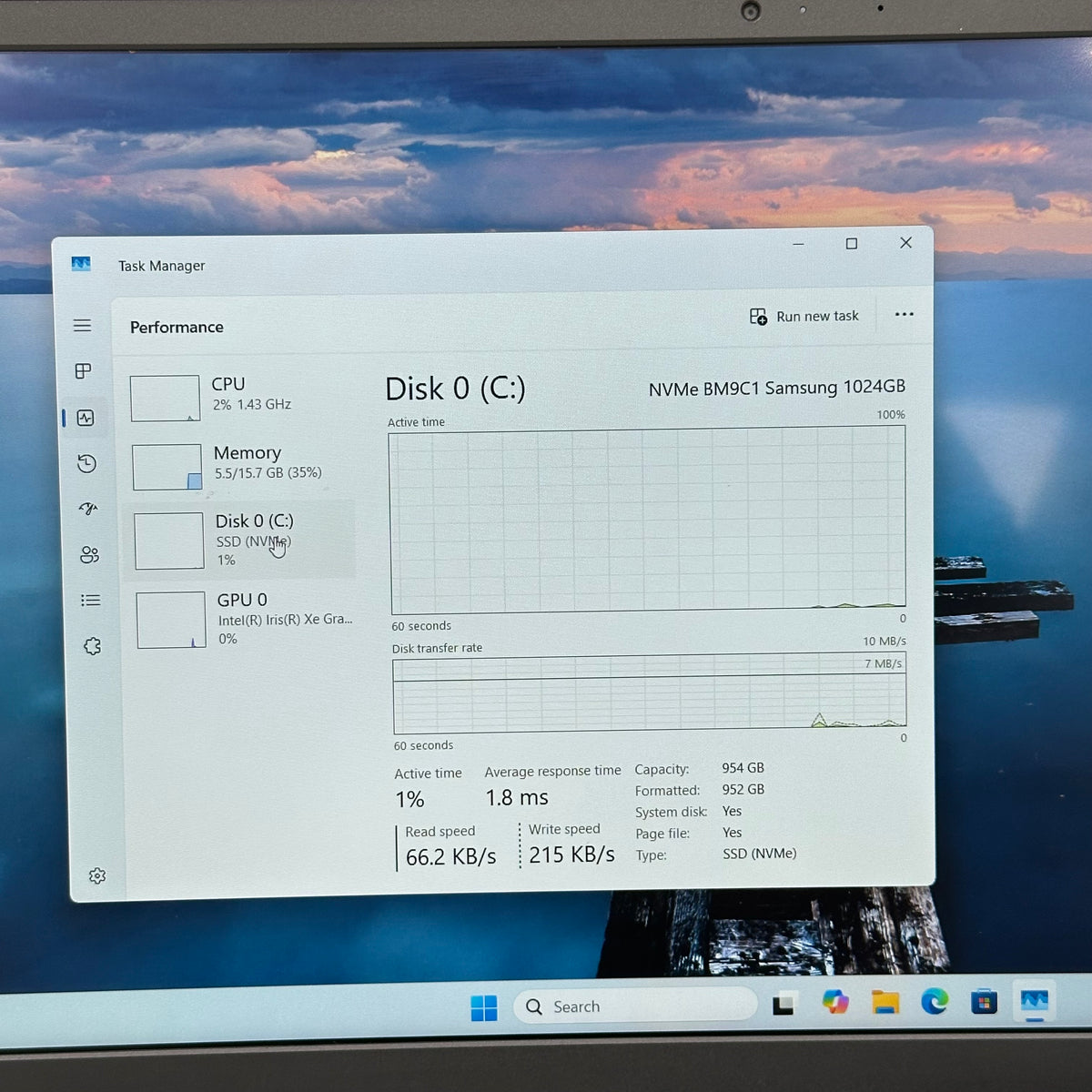Click the Type SSD (NVMe) value

point(760,854)
